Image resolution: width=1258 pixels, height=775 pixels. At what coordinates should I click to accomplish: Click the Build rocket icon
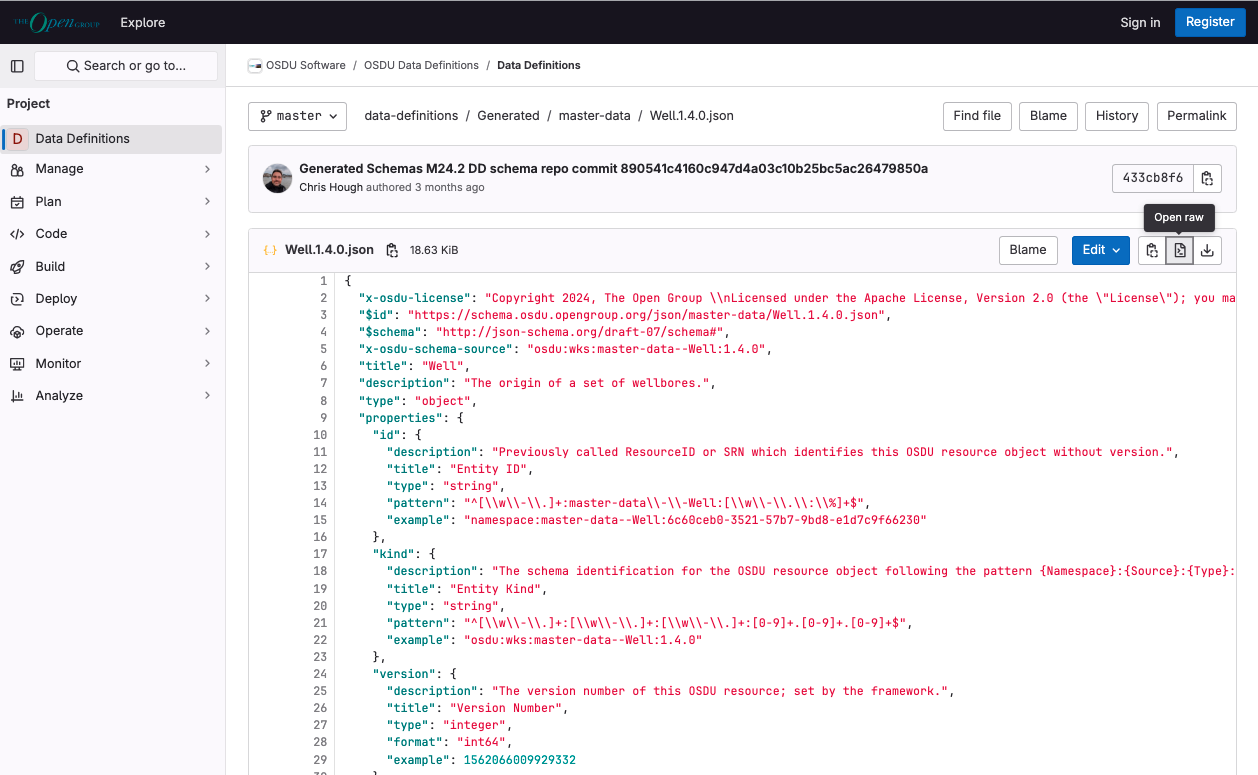tap(17, 267)
